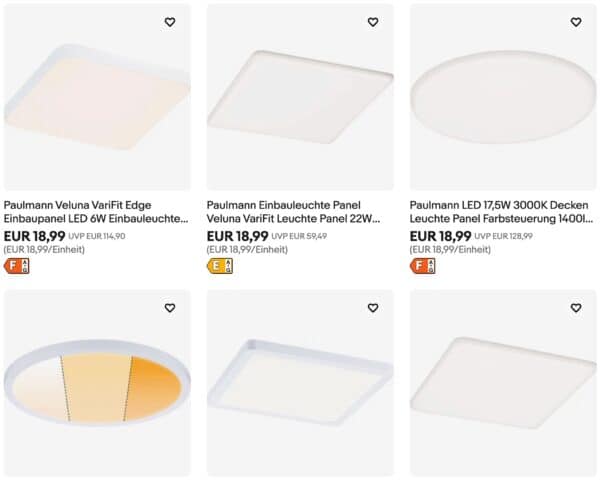
Task: Open Paulmann Einbauleuchte Panel Veluna VariFit listing
Action: [299, 210]
